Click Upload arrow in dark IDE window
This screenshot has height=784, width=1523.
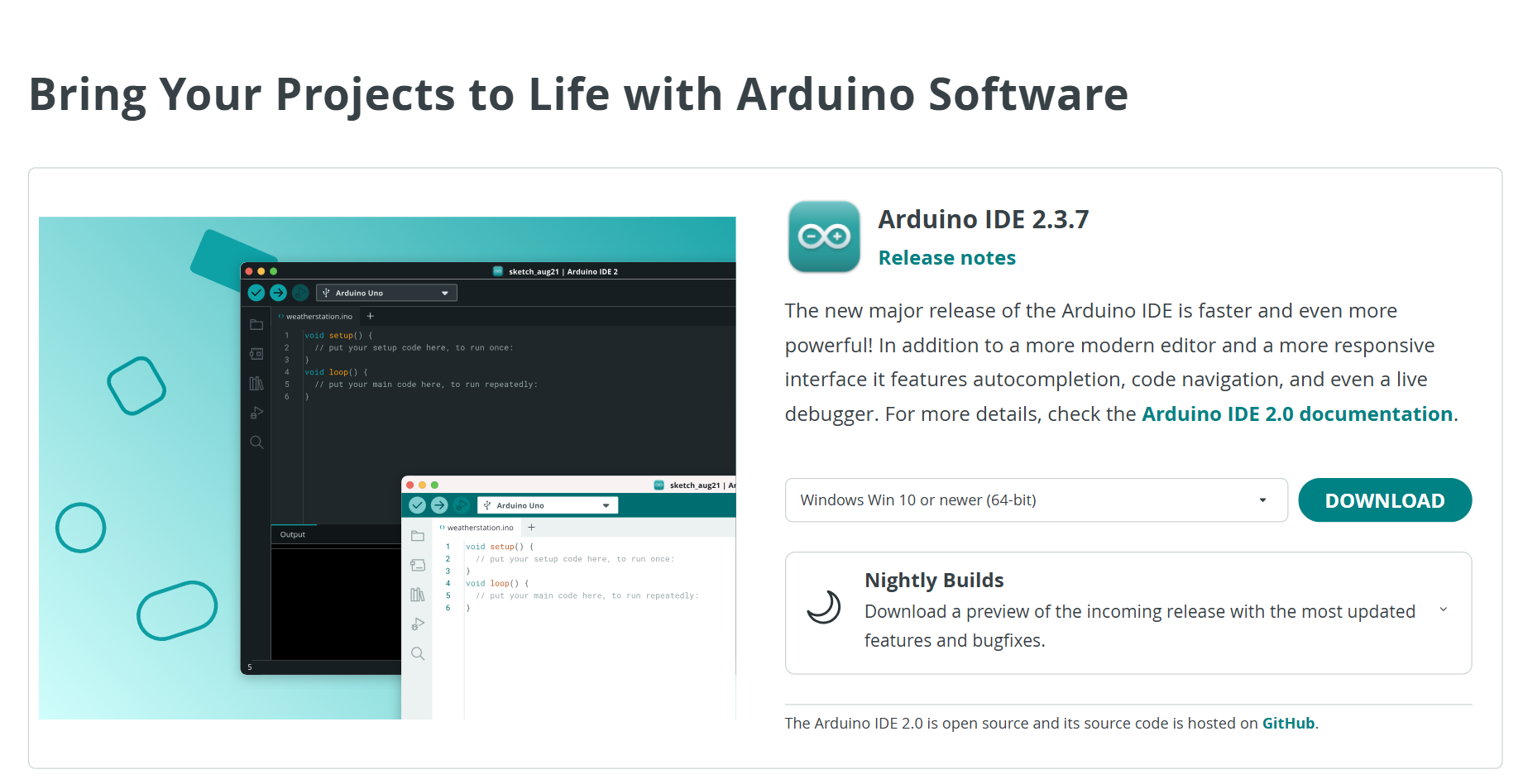click(278, 293)
